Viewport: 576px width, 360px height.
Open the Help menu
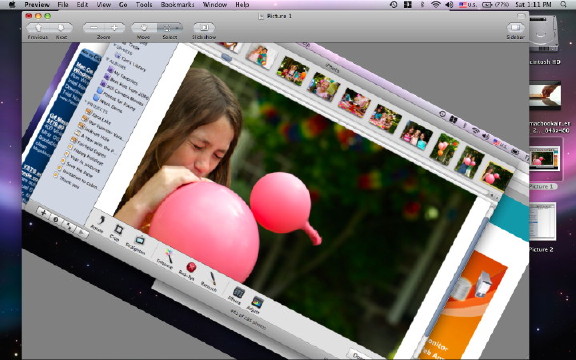pos(242,5)
